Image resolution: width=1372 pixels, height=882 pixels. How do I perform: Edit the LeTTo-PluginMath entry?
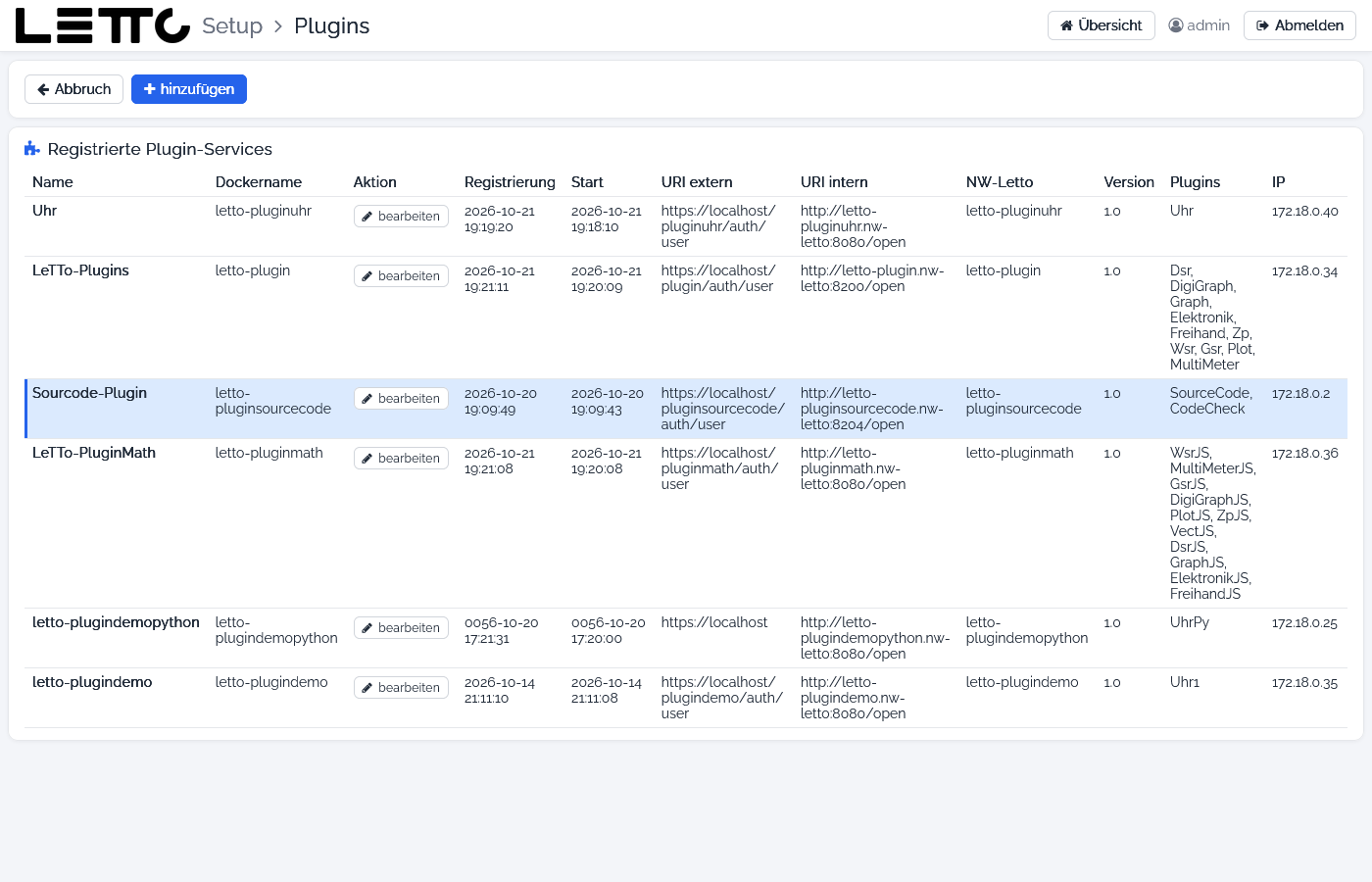point(401,459)
